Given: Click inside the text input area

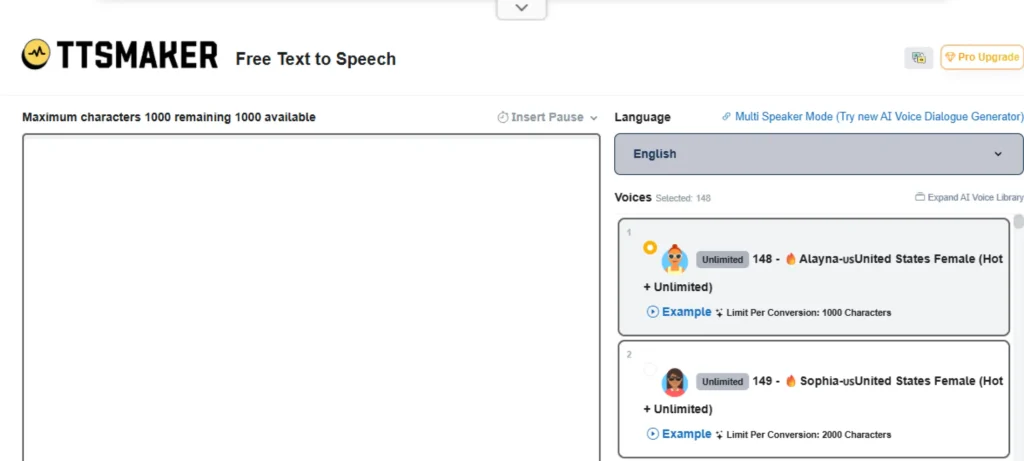Looking at the screenshot, I should 312,298.
